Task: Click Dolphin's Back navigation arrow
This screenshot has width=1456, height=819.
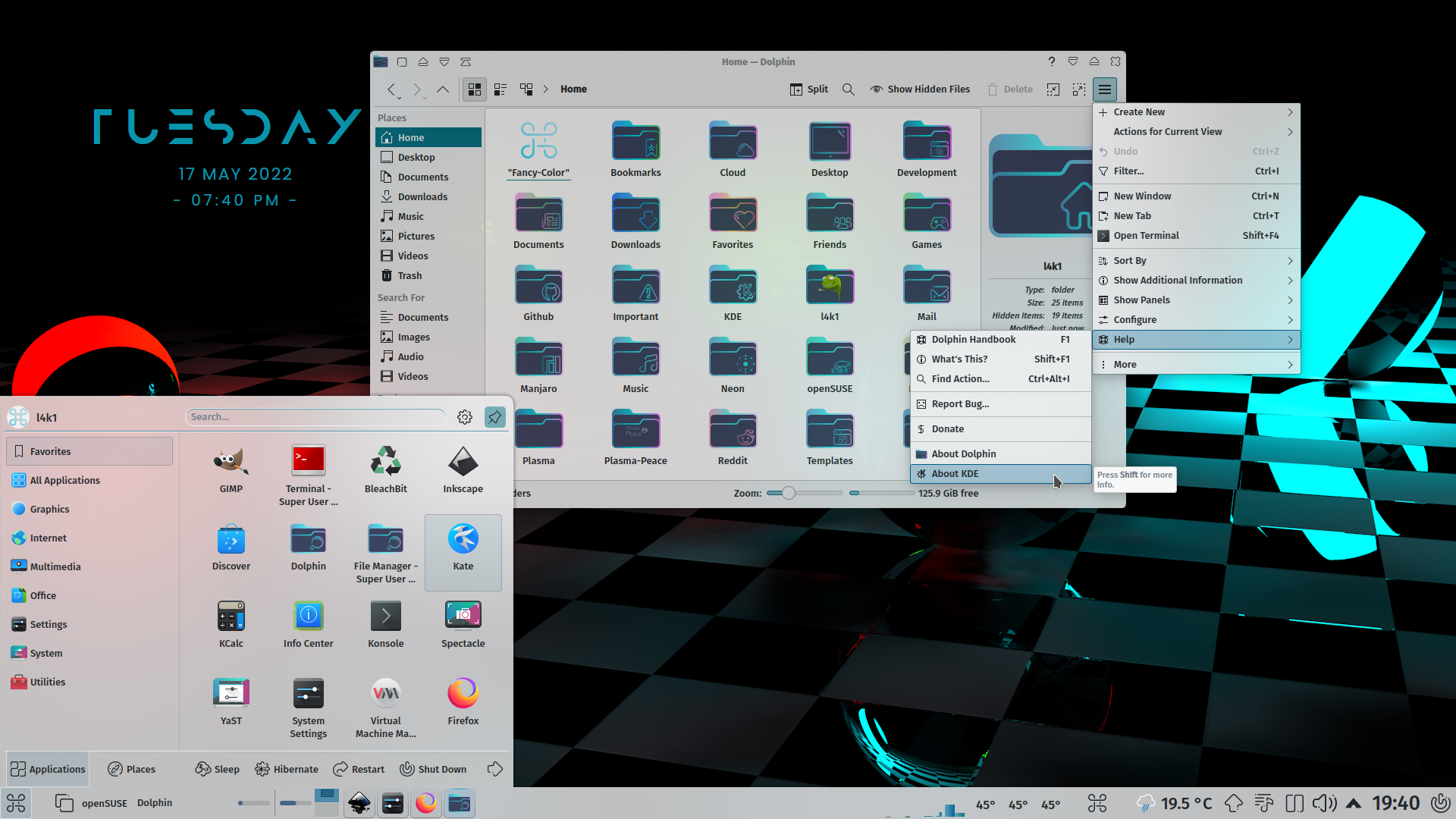Action: 392,89
